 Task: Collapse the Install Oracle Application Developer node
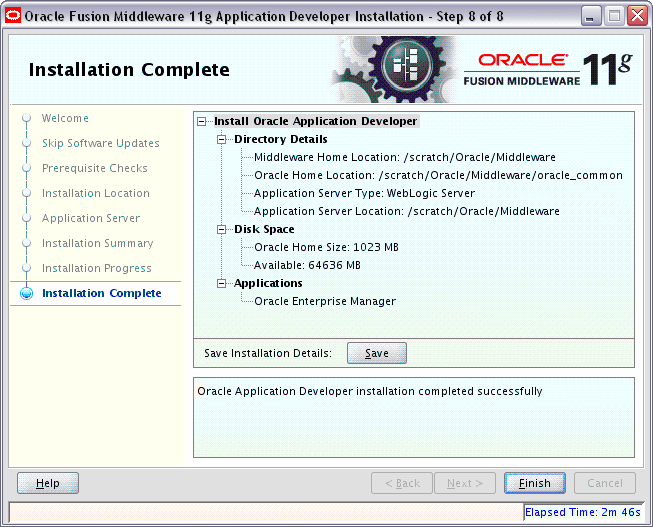tap(202, 122)
